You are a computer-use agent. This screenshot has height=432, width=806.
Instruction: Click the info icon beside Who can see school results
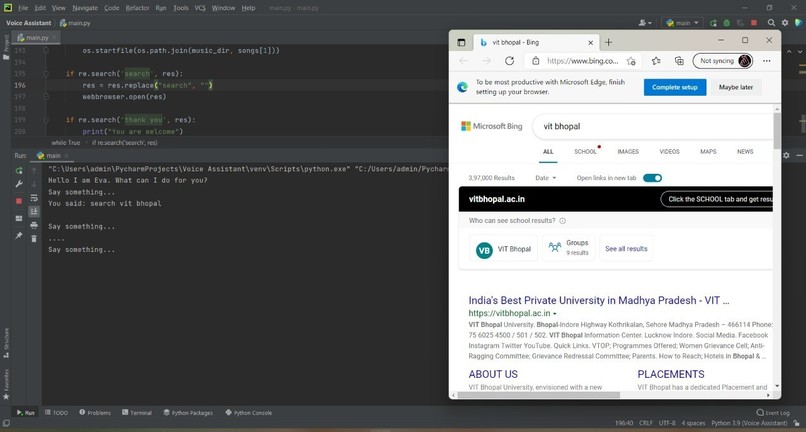tap(562, 221)
